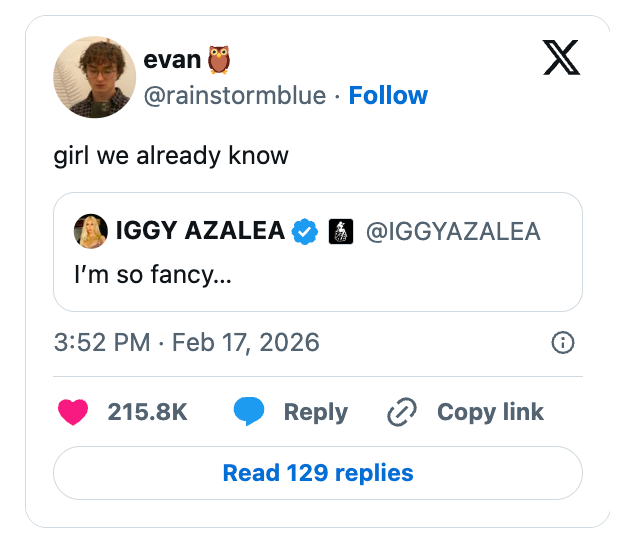Image resolution: width=634 pixels, height=546 pixels.
Task: Open the @rainstormblue handle link
Action: pos(235,96)
